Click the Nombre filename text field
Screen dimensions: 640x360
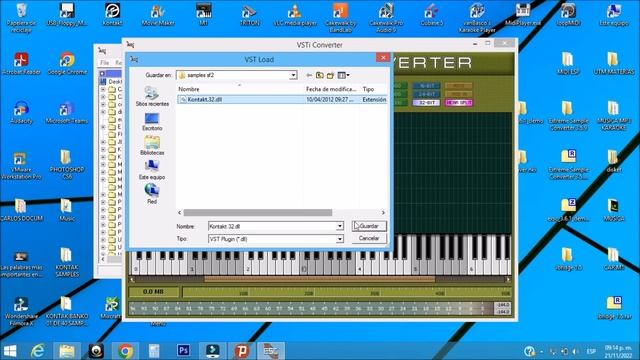(272, 226)
